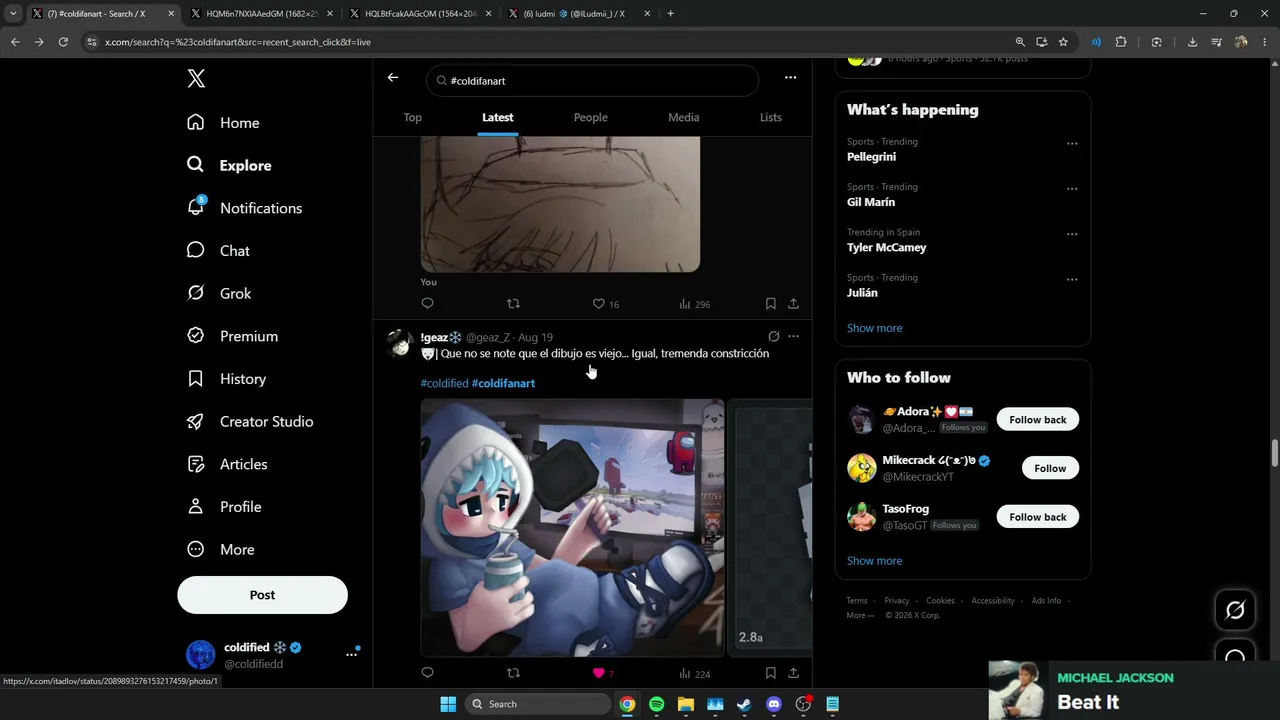1280x720 pixels.
Task: Open Chrome downloads
Action: click(x=1192, y=42)
